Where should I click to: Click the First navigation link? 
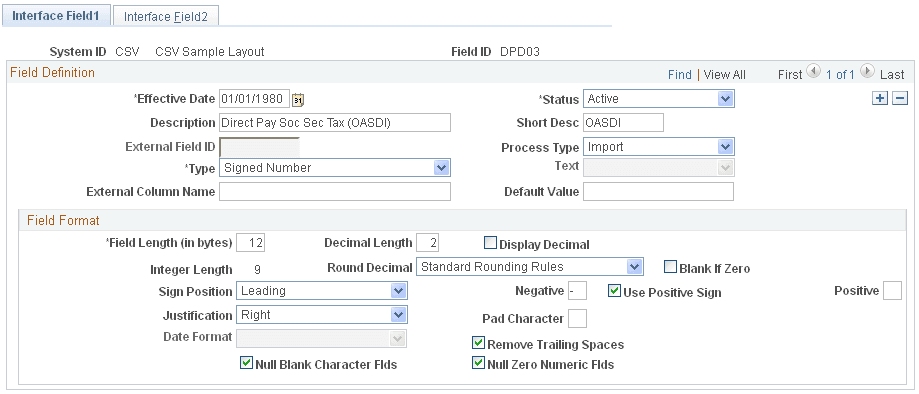tap(790, 74)
